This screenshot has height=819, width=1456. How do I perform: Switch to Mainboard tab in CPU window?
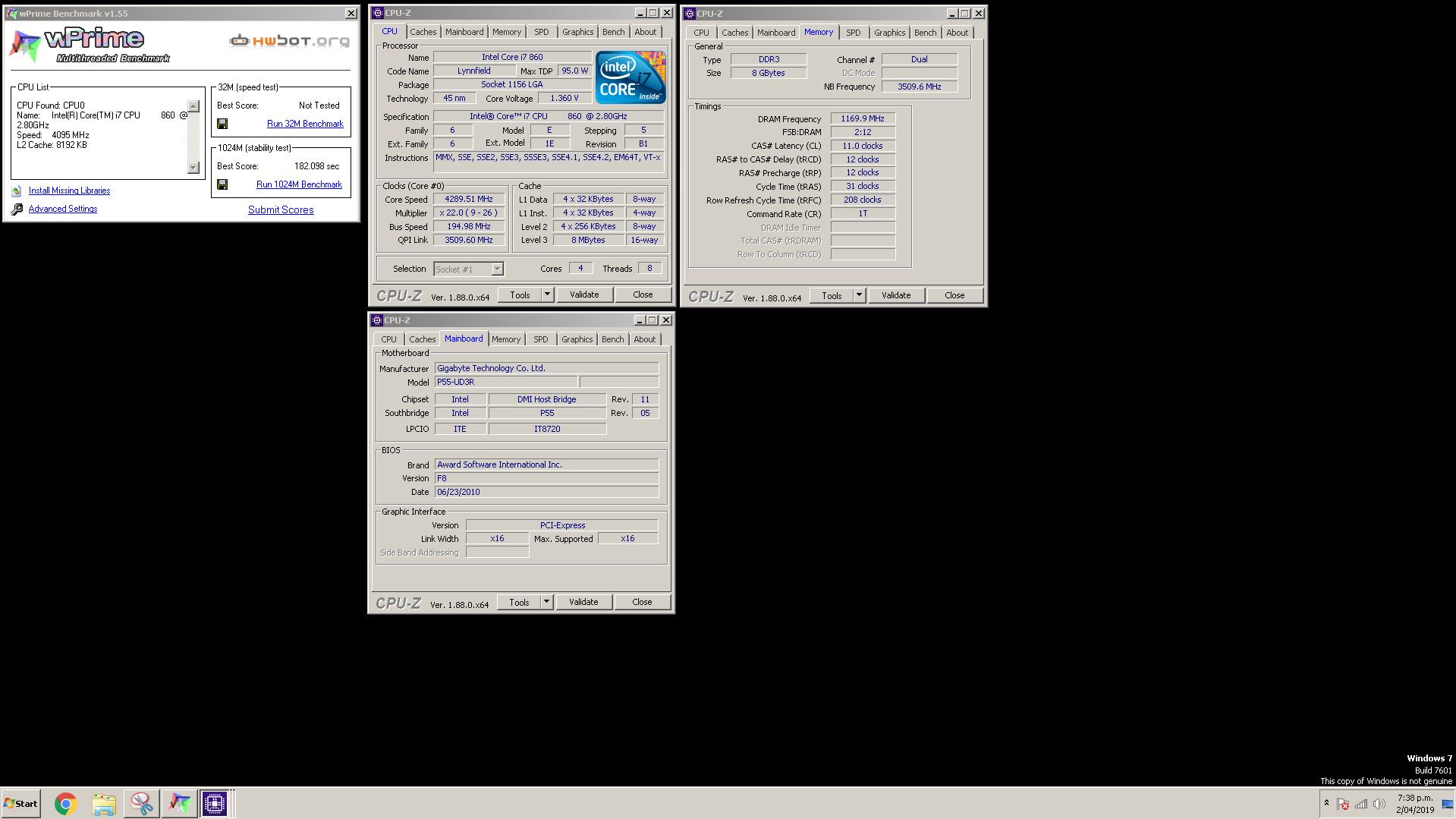pyautogui.click(x=464, y=32)
